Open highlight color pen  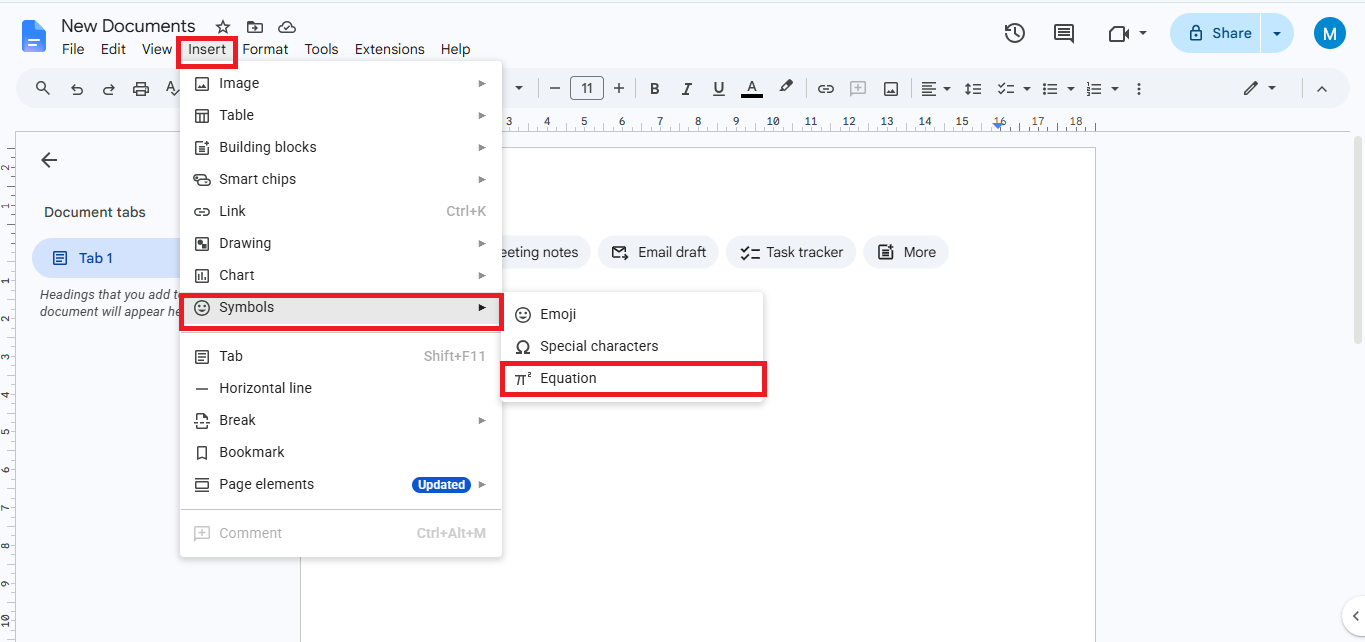click(786, 88)
